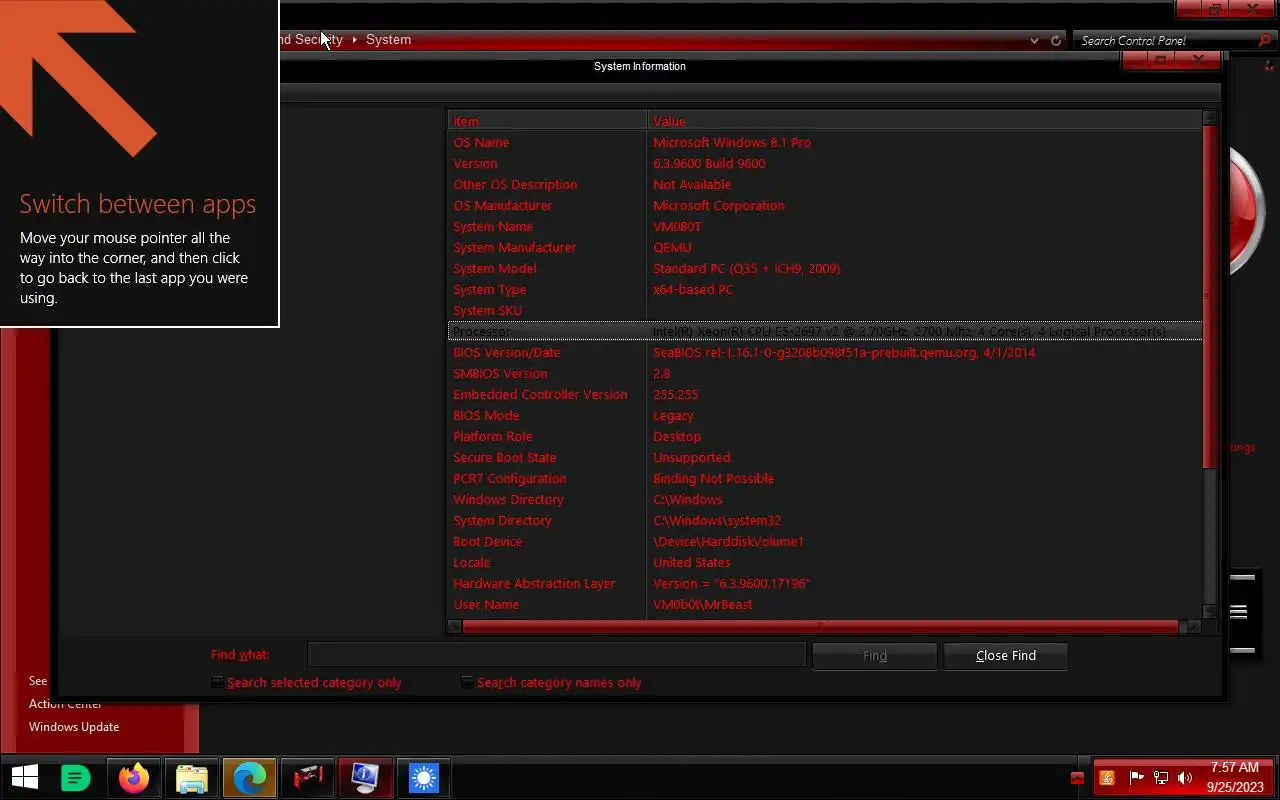Check the clock showing 7:57 AM
The height and width of the screenshot is (800, 1280).
coord(1235,768)
